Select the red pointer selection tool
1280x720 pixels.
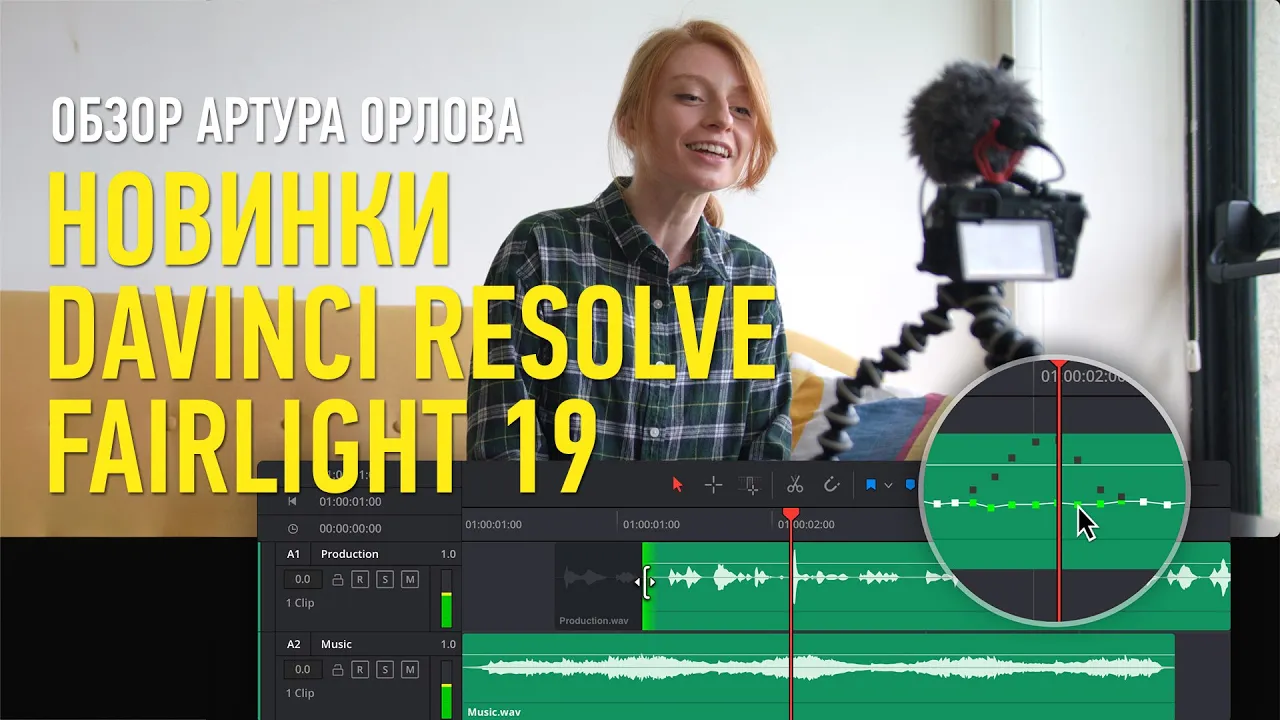(x=677, y=485)
